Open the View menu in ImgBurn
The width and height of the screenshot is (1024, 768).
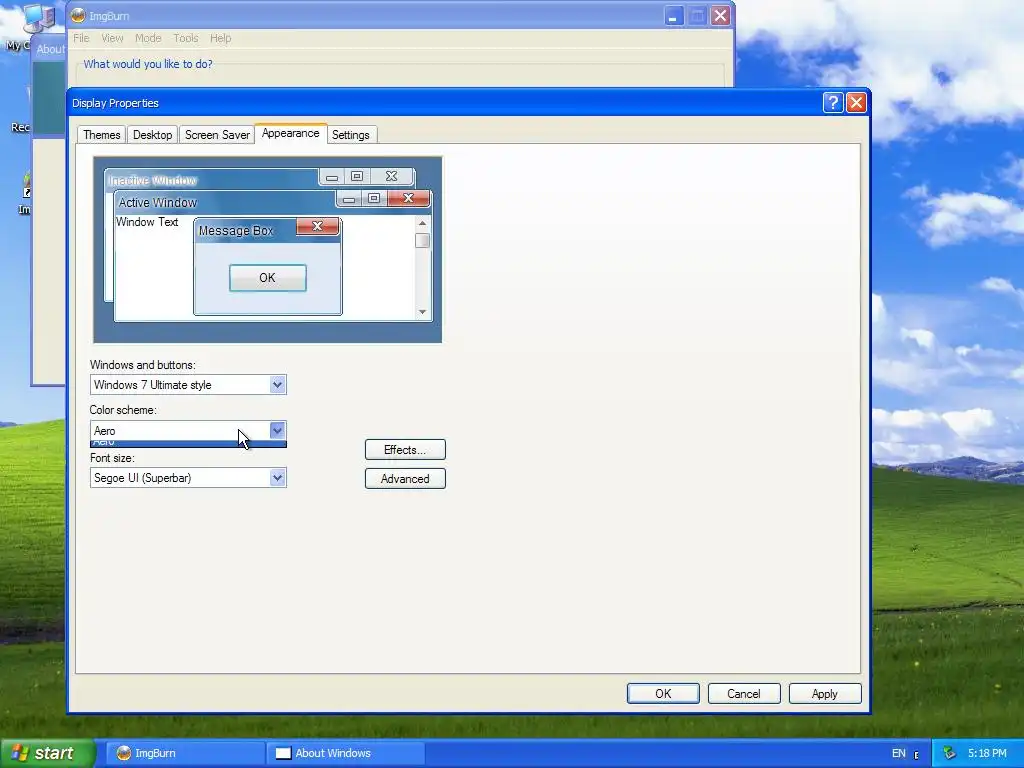[112, 38]
